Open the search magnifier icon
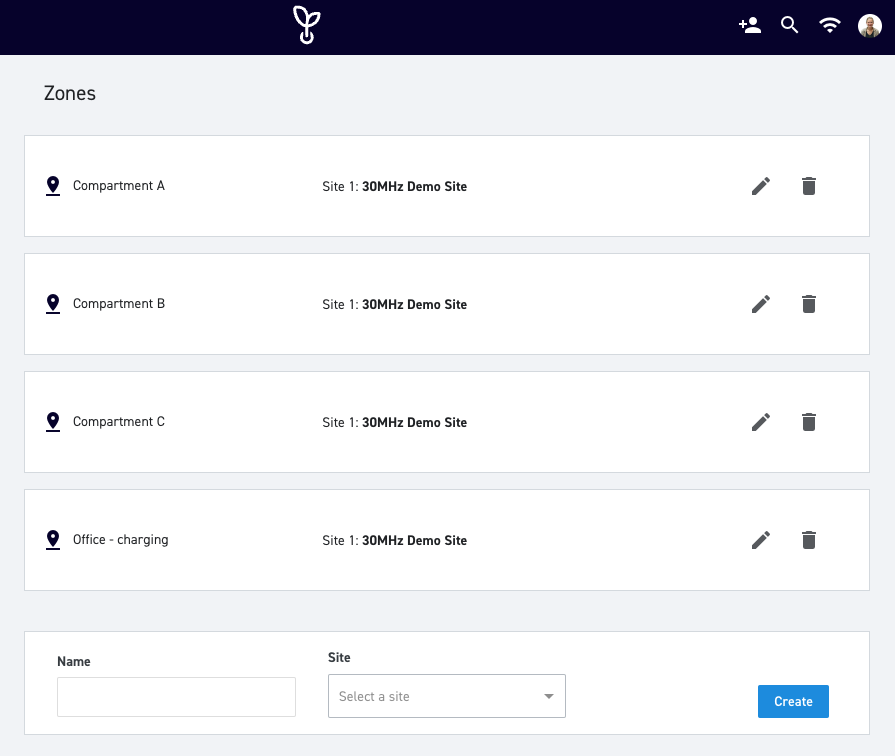The image size is (895, 756). (789, 25)
